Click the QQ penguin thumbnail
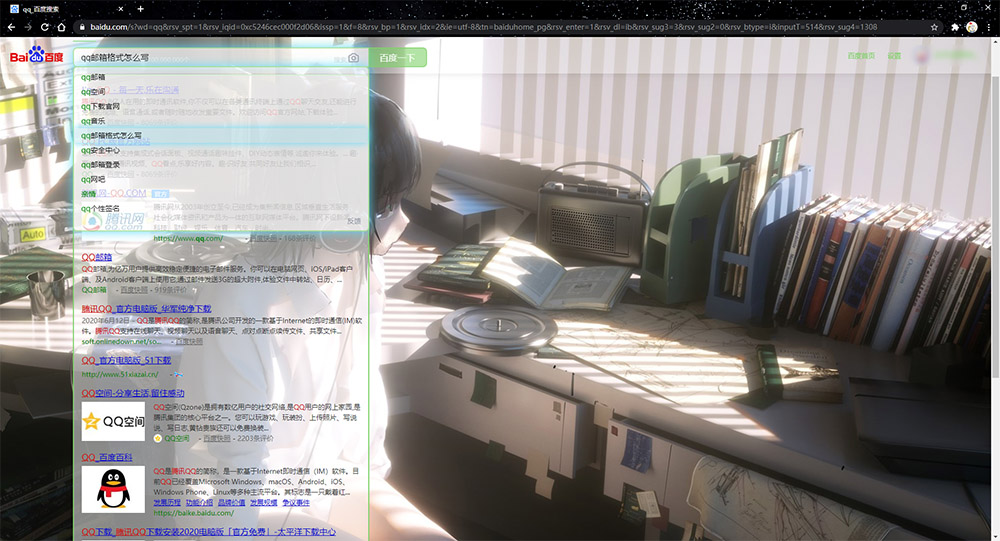This screenshot has width=1000, height=541. click(x=114, y=490)
